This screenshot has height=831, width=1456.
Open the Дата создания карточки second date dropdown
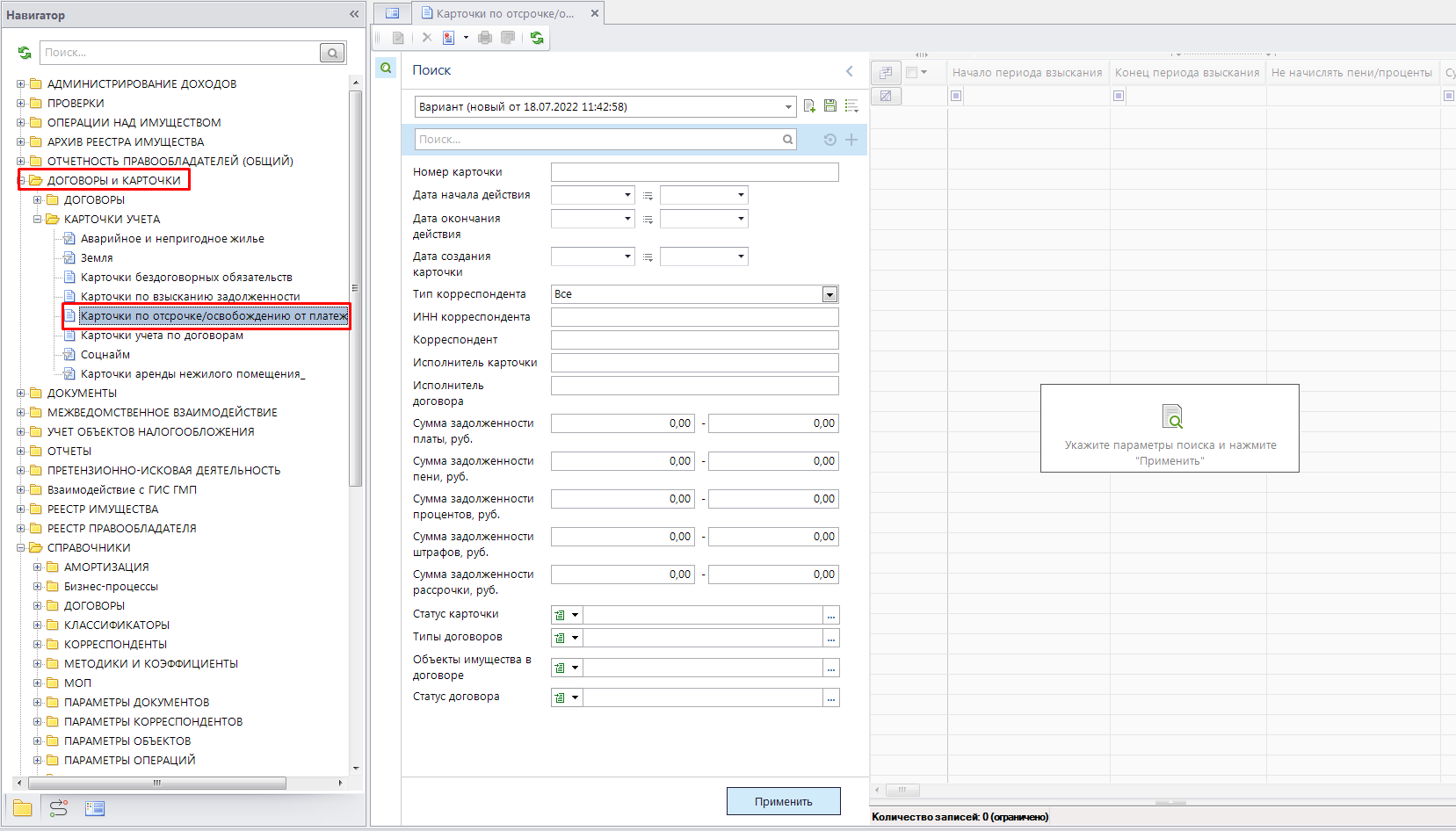point(741,257)
